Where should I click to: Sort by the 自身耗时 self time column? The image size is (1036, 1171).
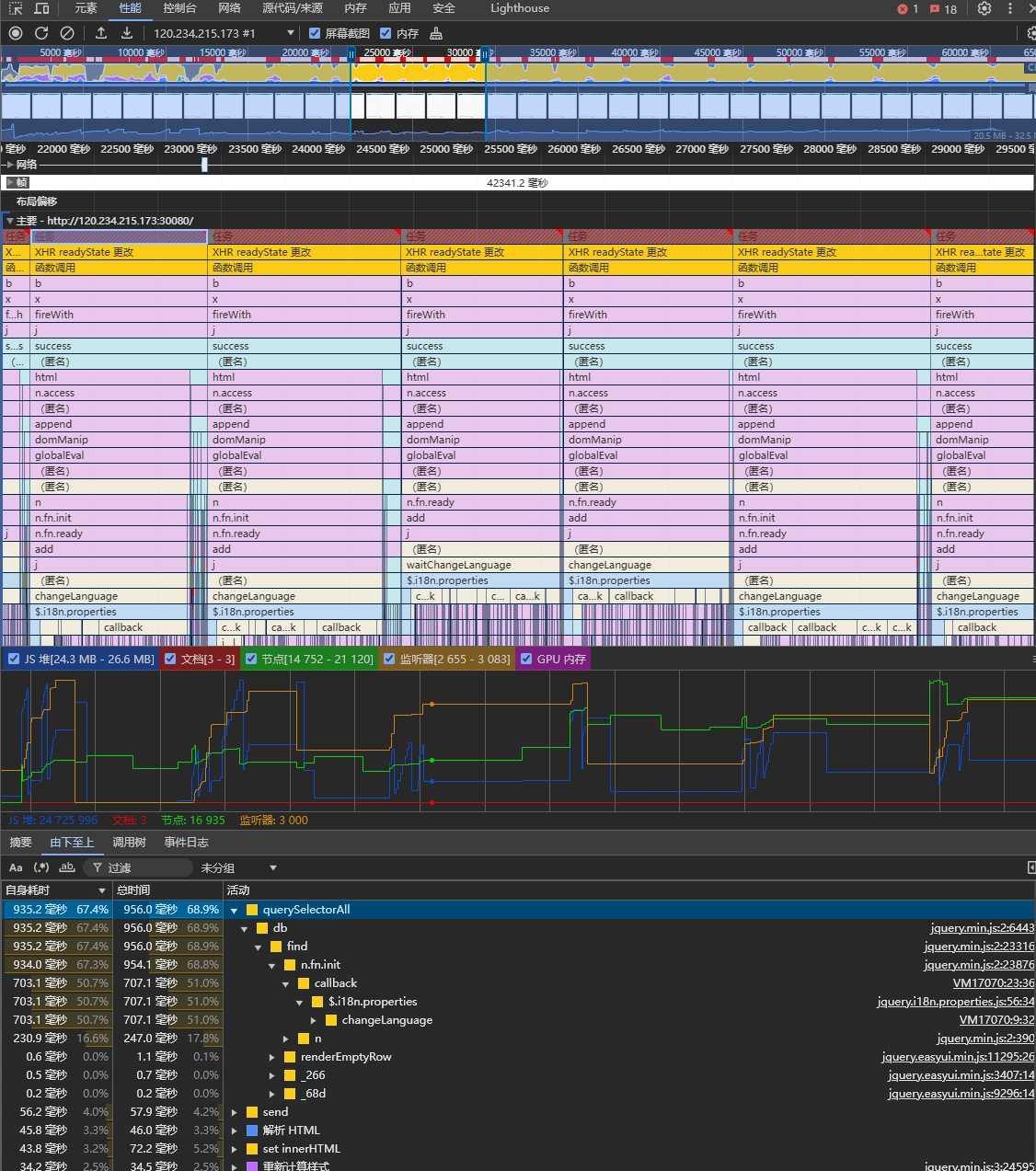point(55,890)
